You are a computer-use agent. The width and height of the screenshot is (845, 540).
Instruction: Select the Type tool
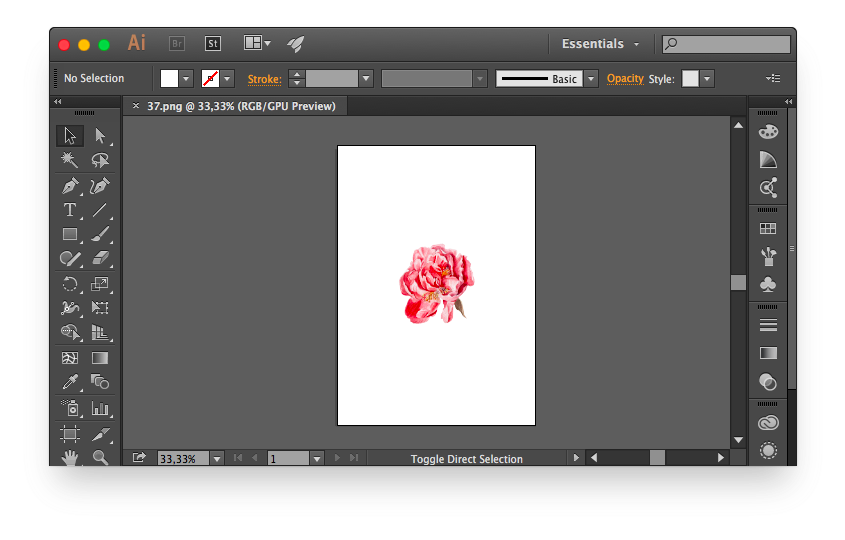pos(70,210)
